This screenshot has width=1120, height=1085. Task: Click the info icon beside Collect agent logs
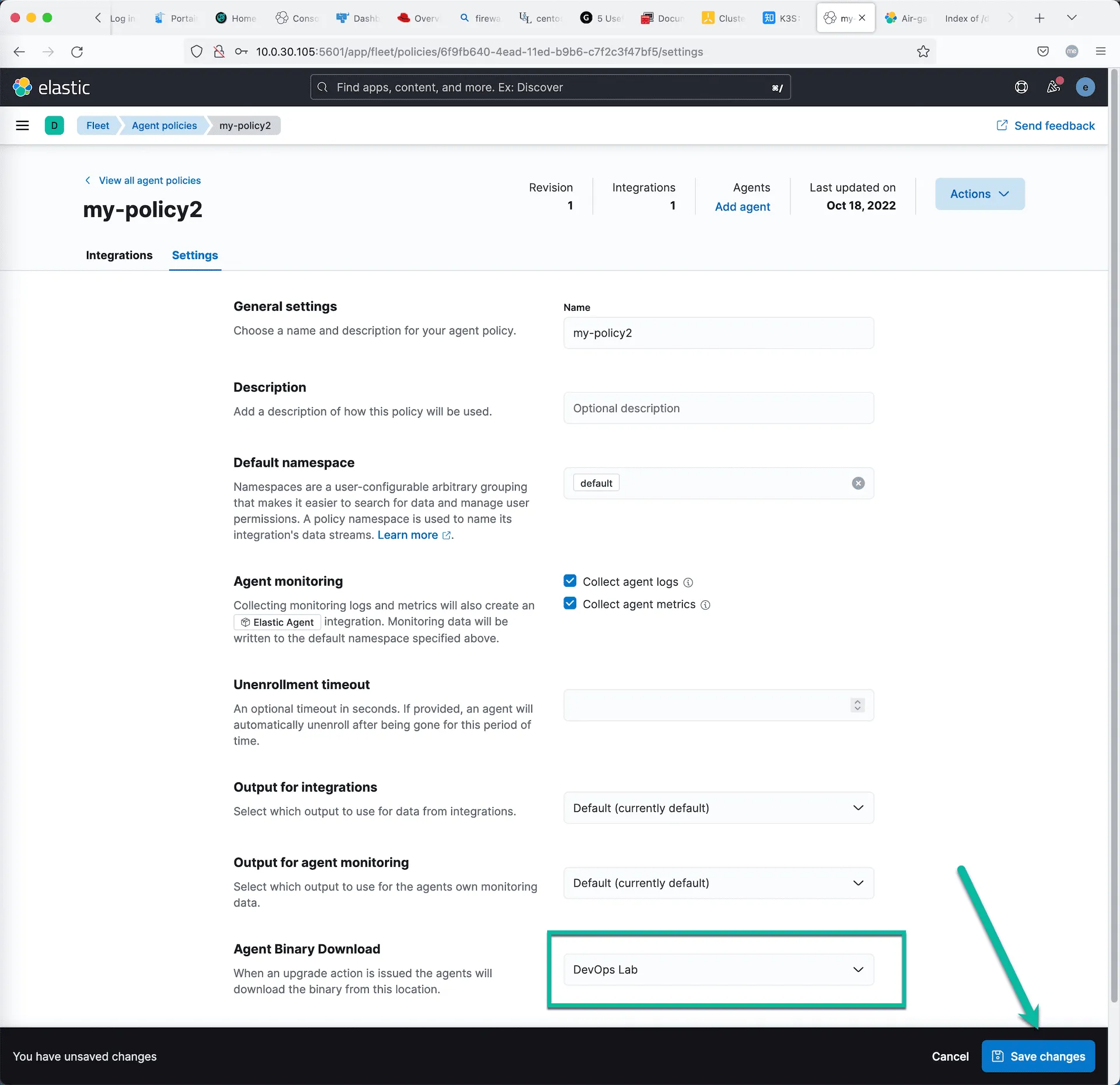(688, 582)
